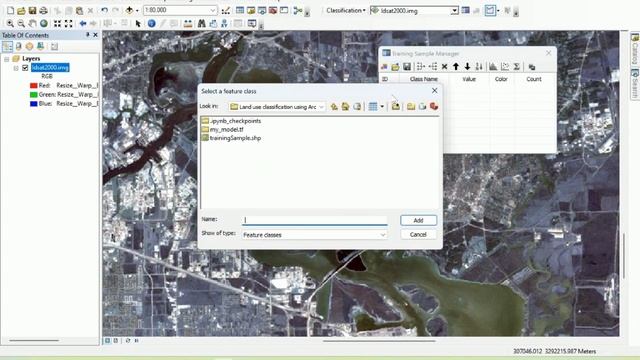The height and width of the screenshot is (360, 640).
Task: Click Connect To Folder icon in dialog
Action: (396, 107)
